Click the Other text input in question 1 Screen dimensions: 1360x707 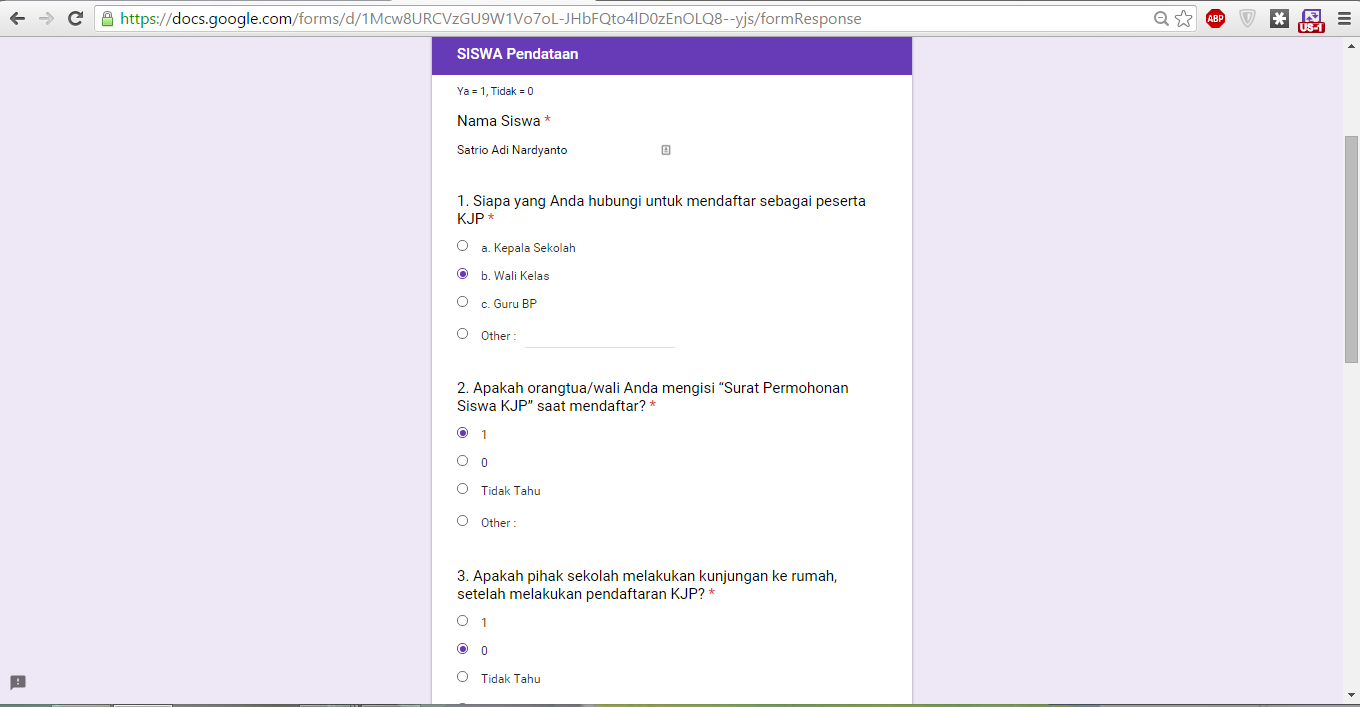point(600,336)
